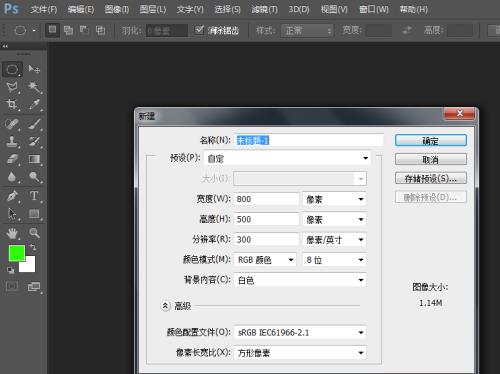Toggle Quick Mask mode
The width and height of the screenshot is (500, 374).
click(12, 286)
